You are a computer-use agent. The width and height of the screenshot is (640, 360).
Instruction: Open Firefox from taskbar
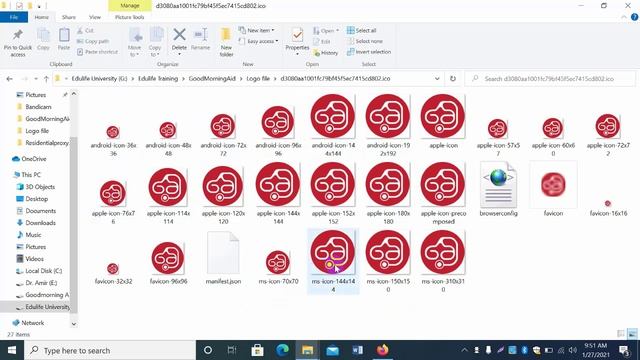coord(382,350)
